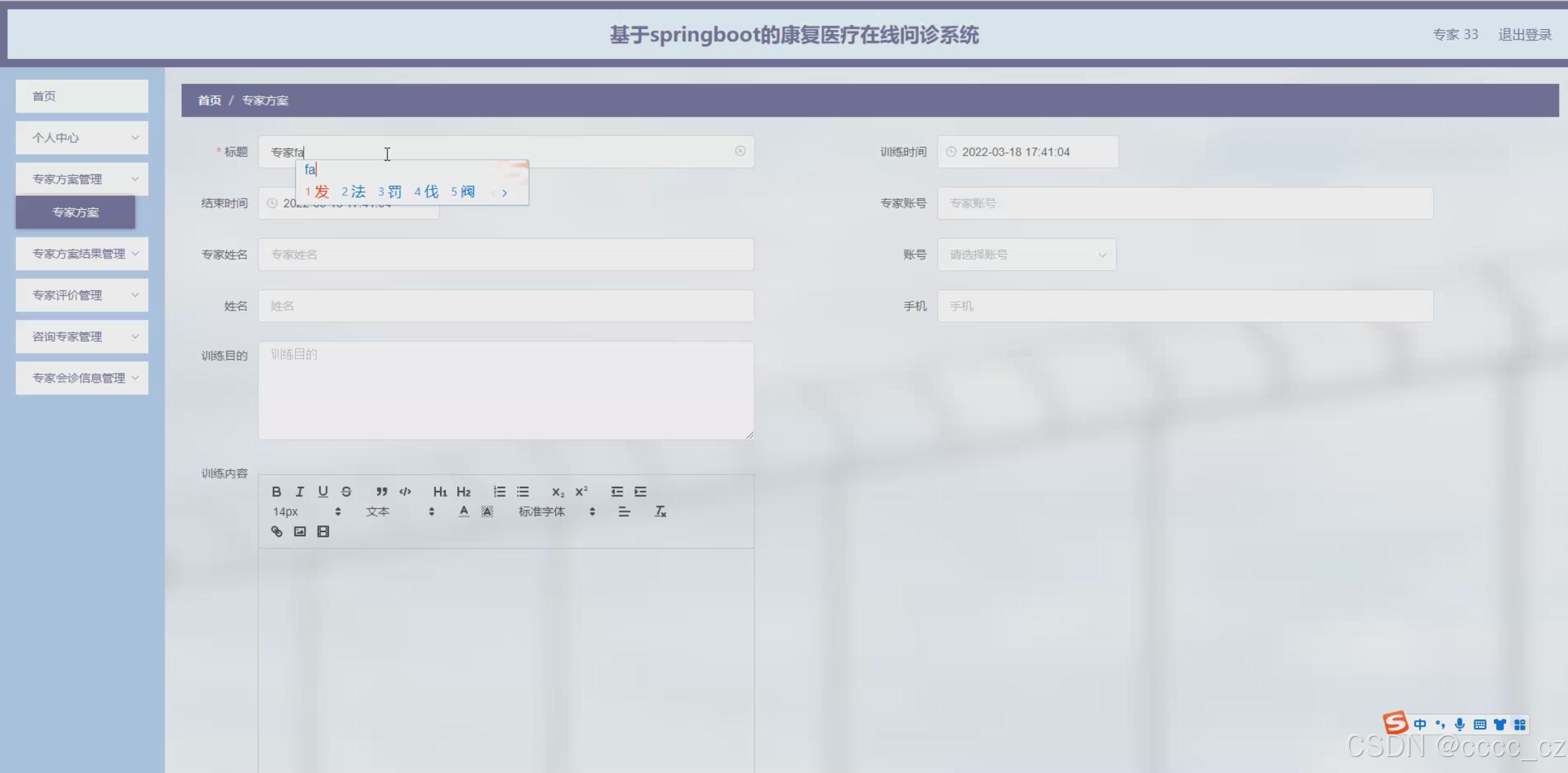
Task: Click the 退出登录 logout link
Action: (x=1524, y=35)
